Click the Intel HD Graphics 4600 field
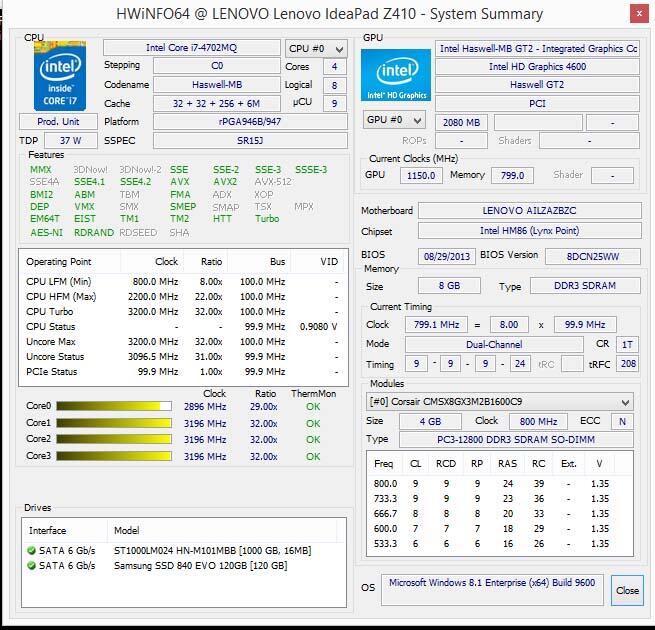 537,67
